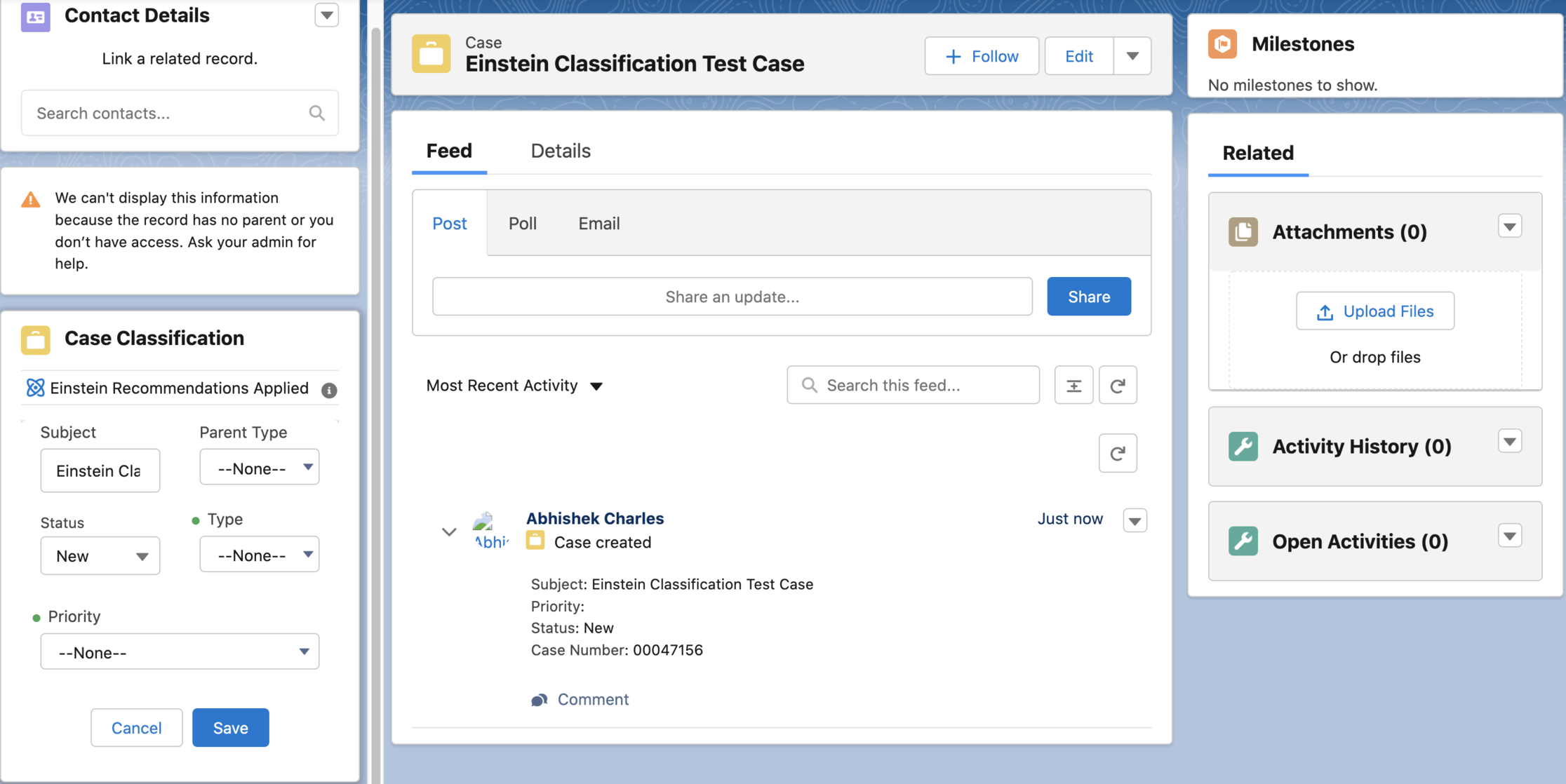Click the Einstein Recommendations info icon
The width and height of the screenshot is (1566, 784).
click(x=329, y=390)
